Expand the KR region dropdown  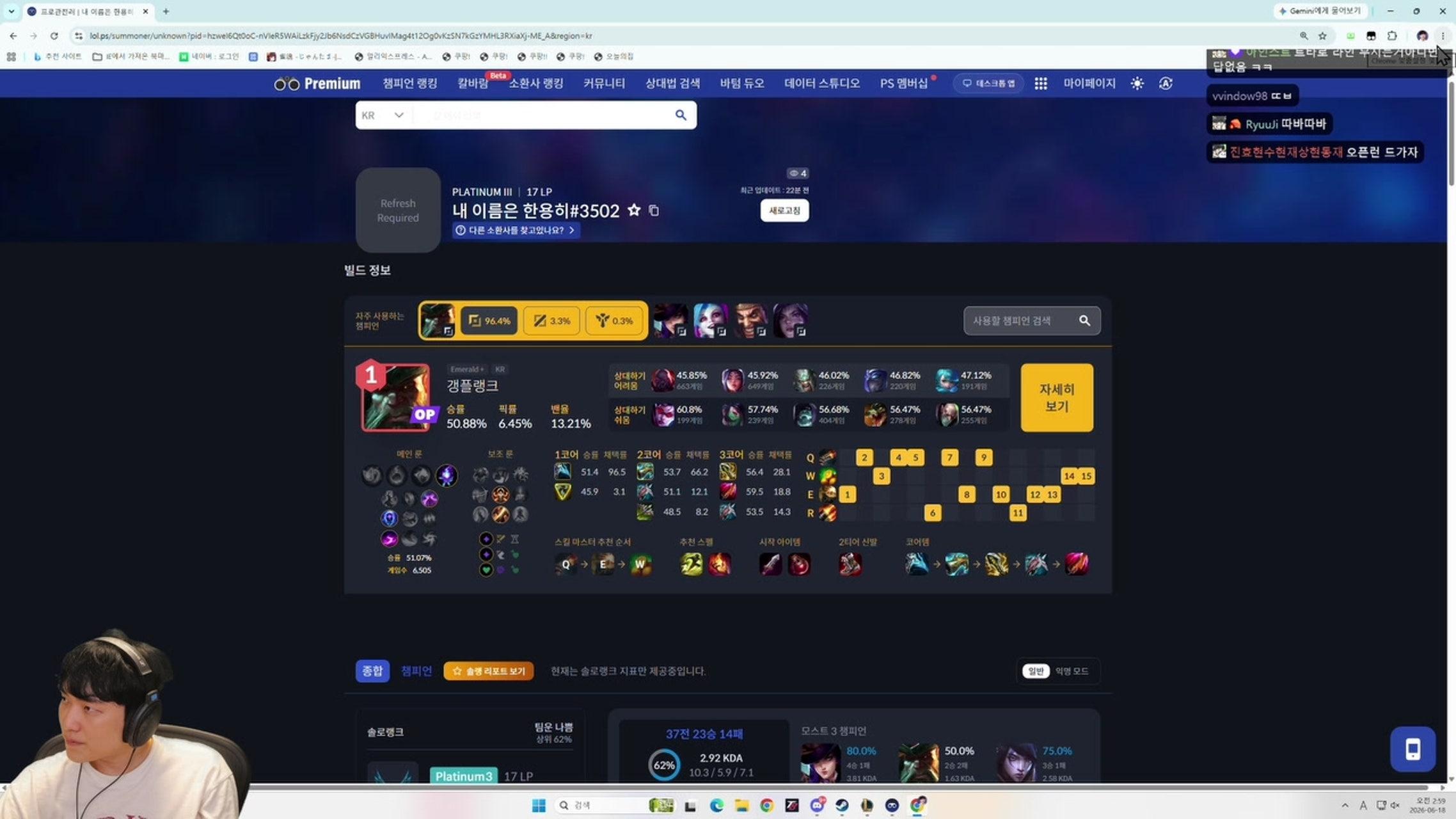point(383,115)
